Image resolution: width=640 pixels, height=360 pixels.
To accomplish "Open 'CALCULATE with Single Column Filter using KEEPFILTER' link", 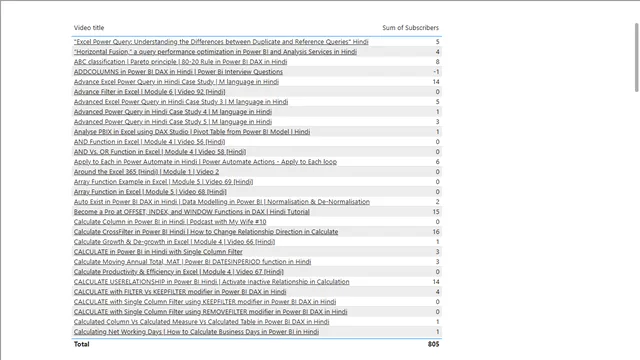I will pyautogui.click(x=205, y=302).
